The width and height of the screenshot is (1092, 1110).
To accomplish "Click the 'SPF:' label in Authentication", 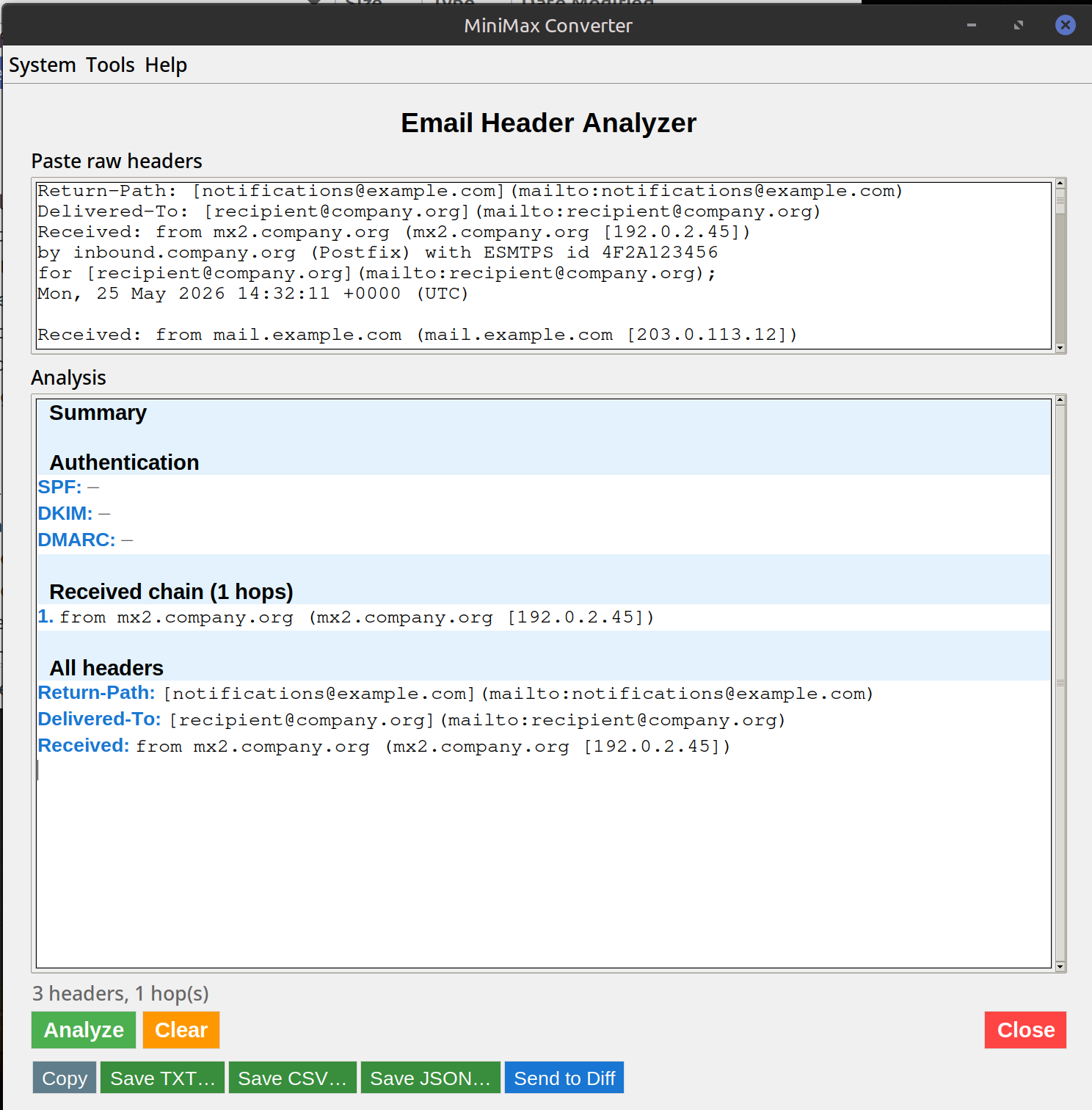I will [x=59, y=487].
